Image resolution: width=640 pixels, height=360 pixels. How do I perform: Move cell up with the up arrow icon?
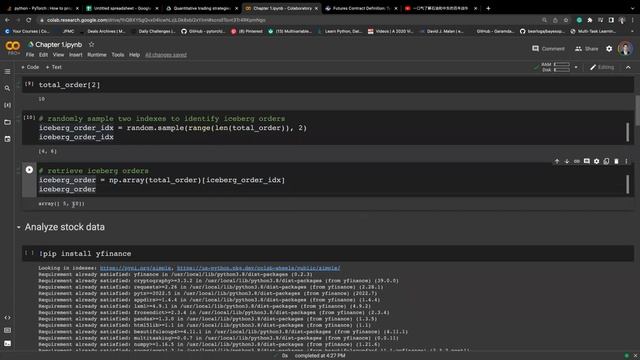point(557,162)
